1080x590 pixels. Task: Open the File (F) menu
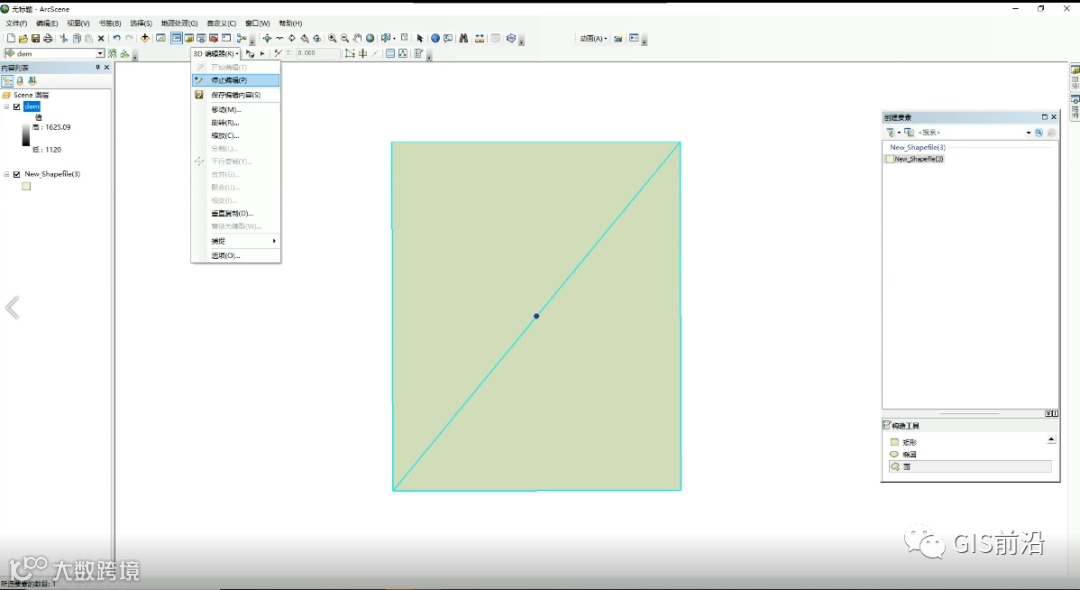coord(17,23)
